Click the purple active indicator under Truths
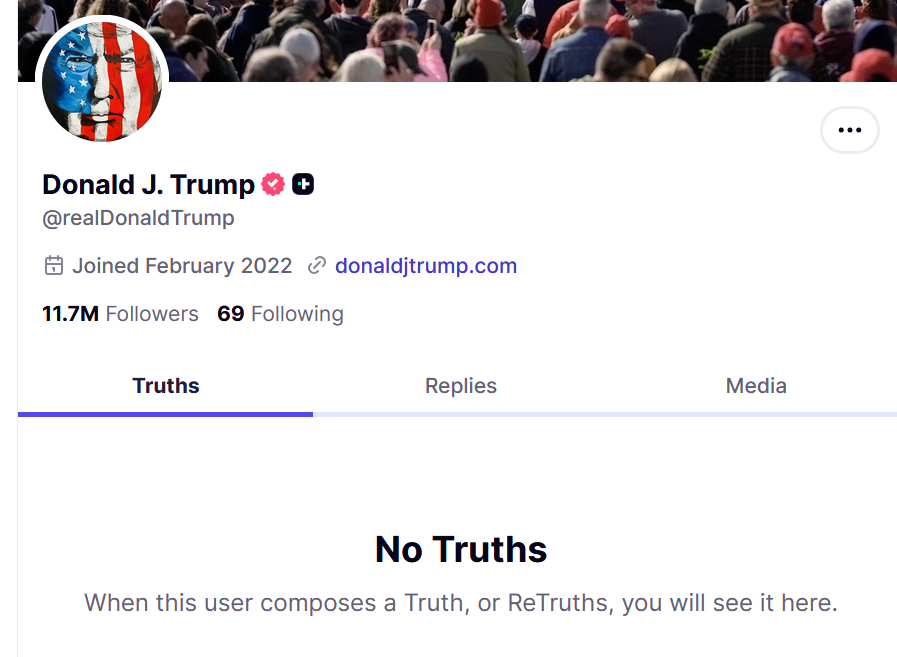Viewport: 897px width, 657px height. coord(166,414)
